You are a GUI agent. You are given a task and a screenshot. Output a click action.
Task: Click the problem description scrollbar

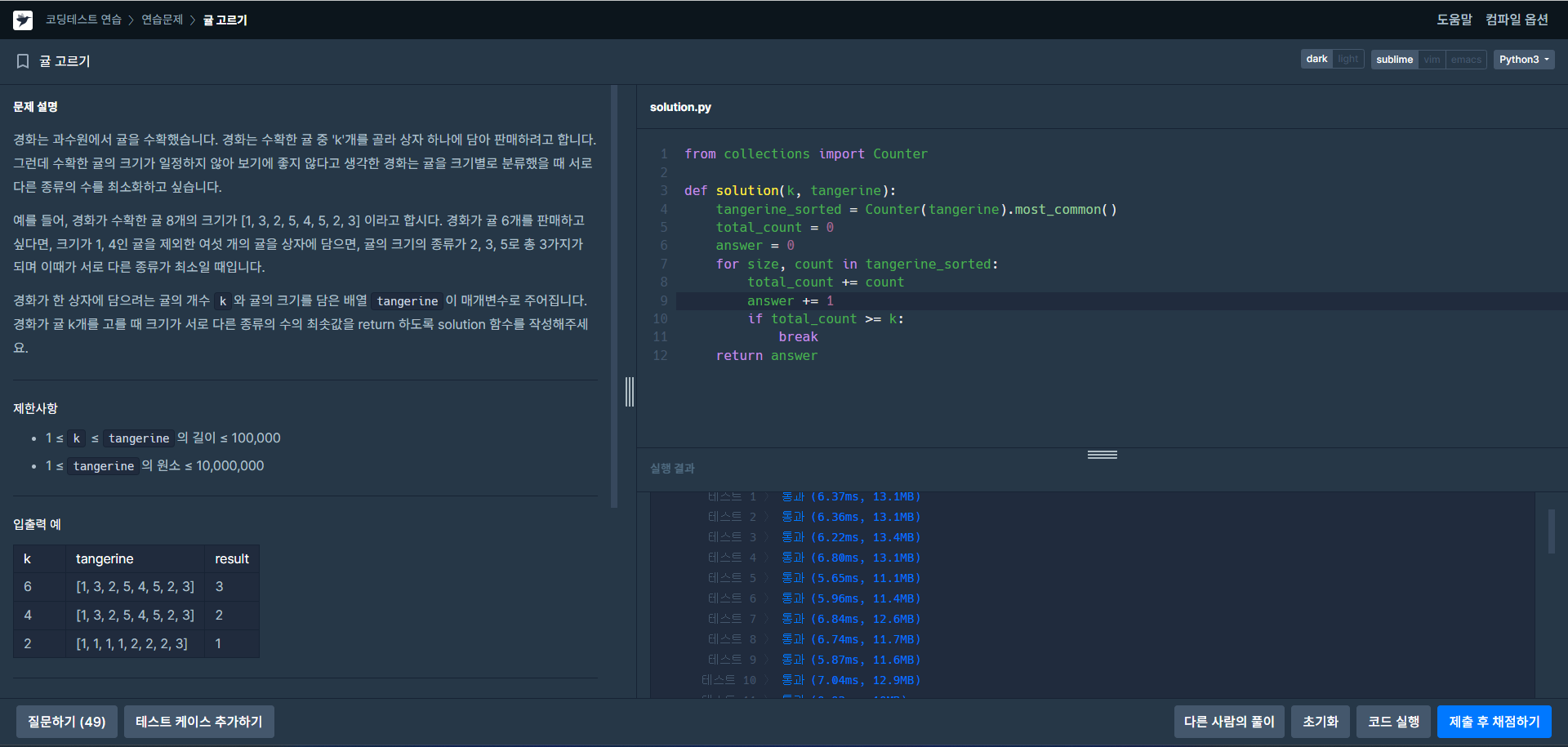614,296
